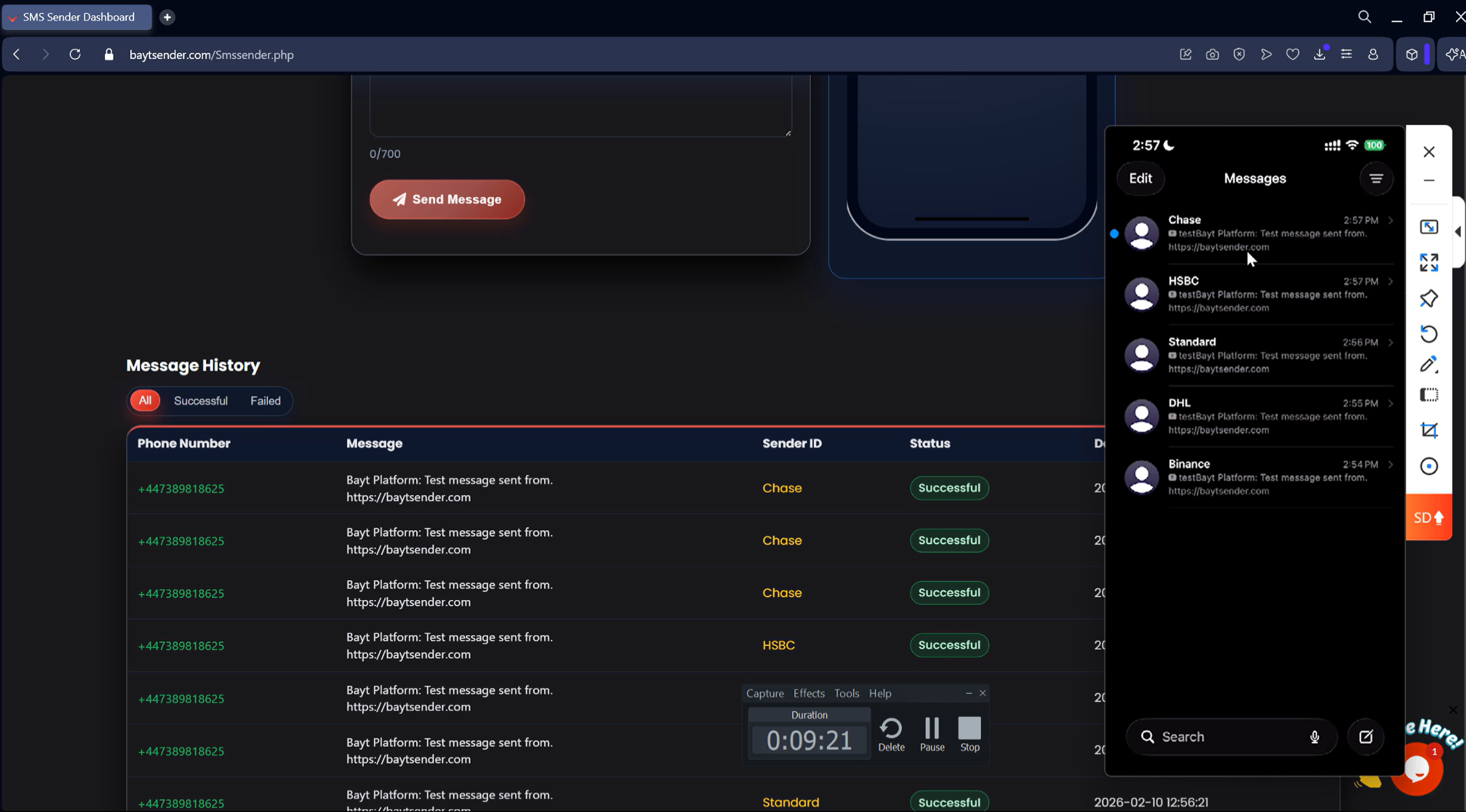This screenshot has width=1466, height=812.
Task: Click the rotate icon in mirror sidebar
Action: click(1429, 334)
